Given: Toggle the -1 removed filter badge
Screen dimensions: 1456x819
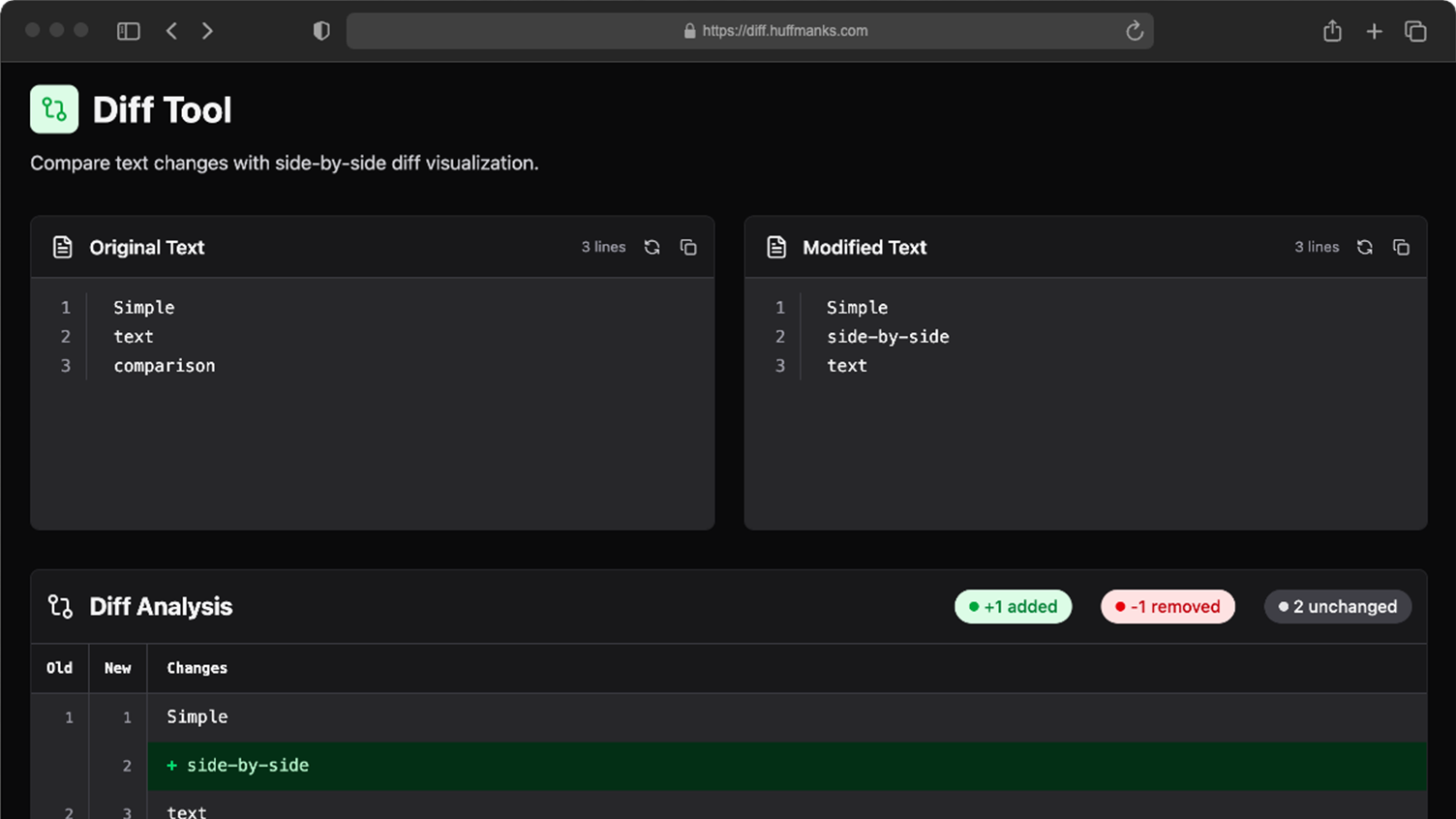Looking at the screenshot, I should pyautogui.click(x=1168, y=606).
